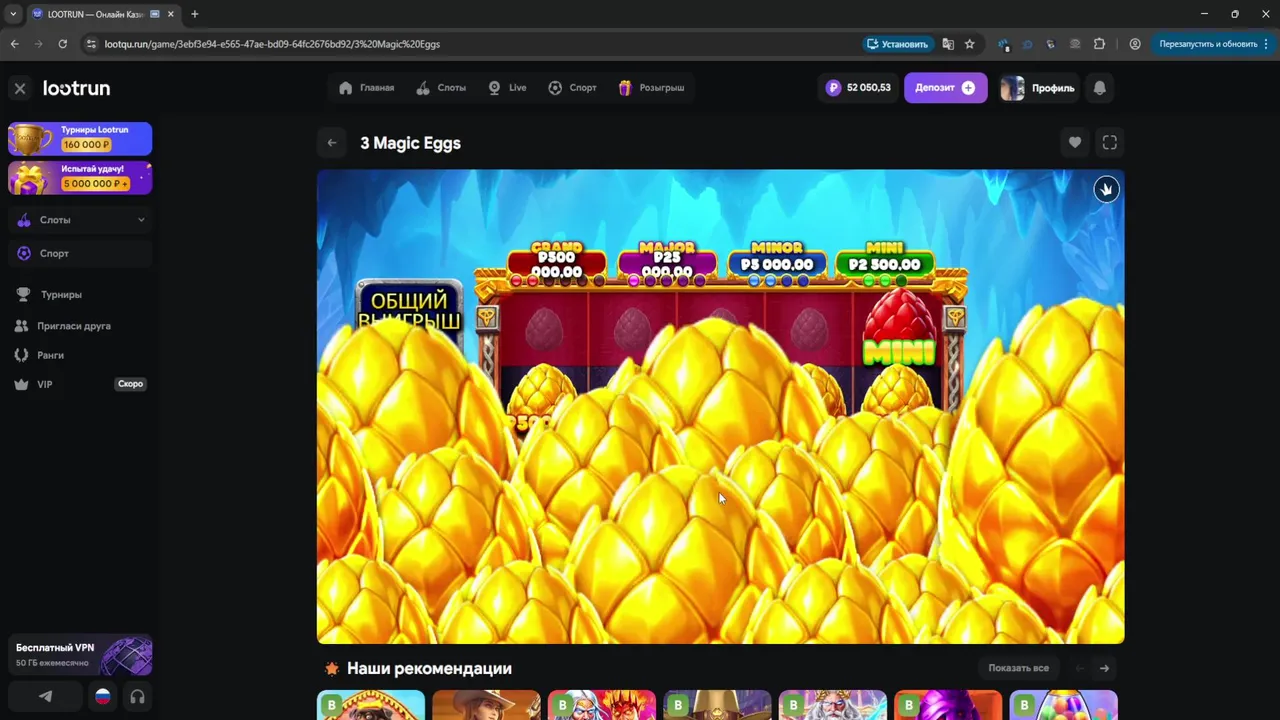Open VIP sidebar item
This screenshot has width=1280, height=720.
coord(80,384)
